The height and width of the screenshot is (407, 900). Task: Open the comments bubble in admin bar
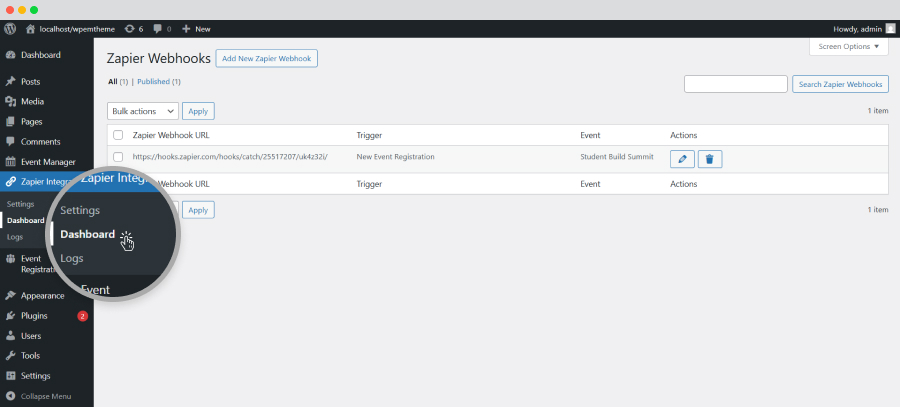[x=161, y=29]
